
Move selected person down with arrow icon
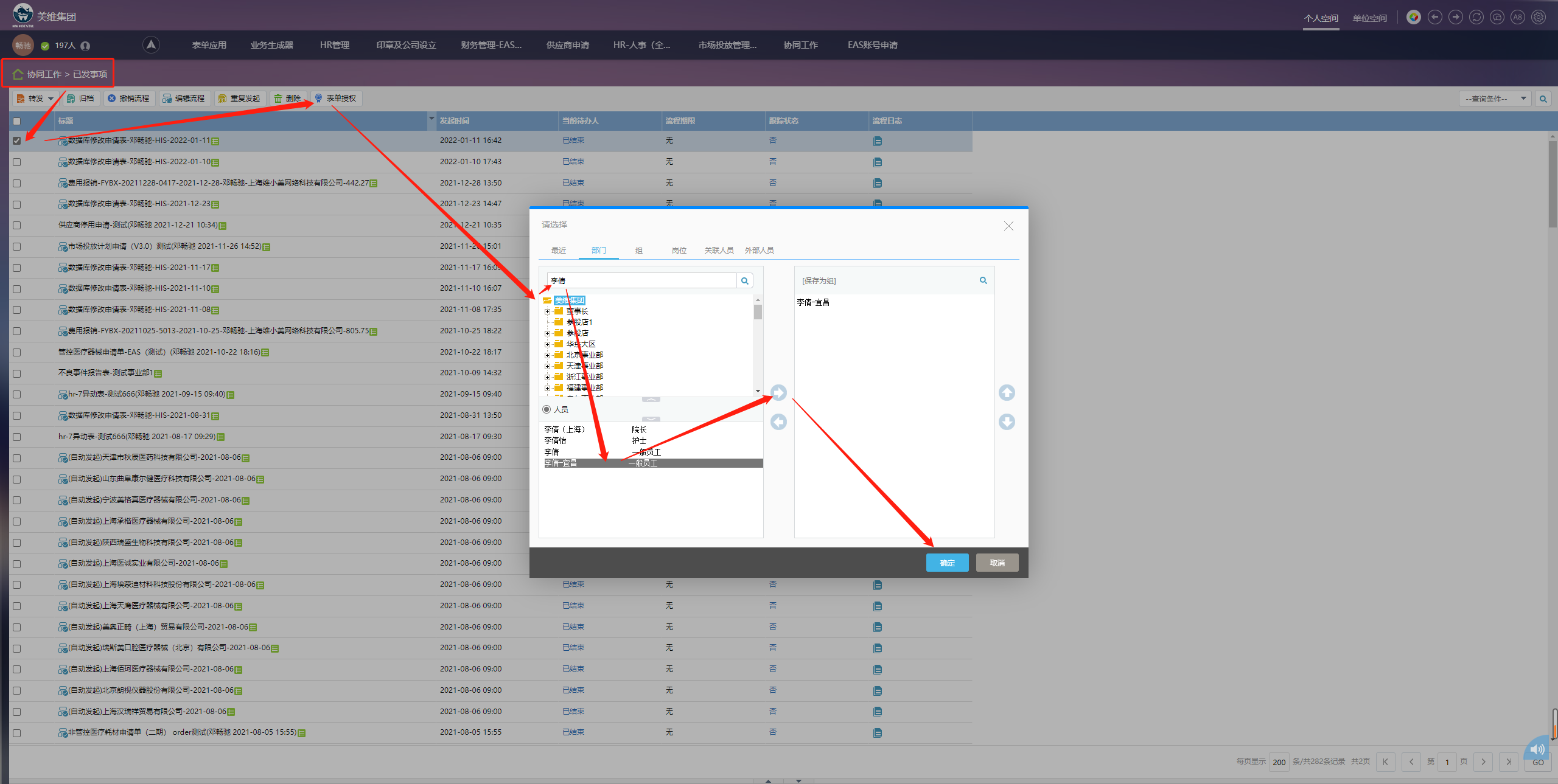point(1007,421)
